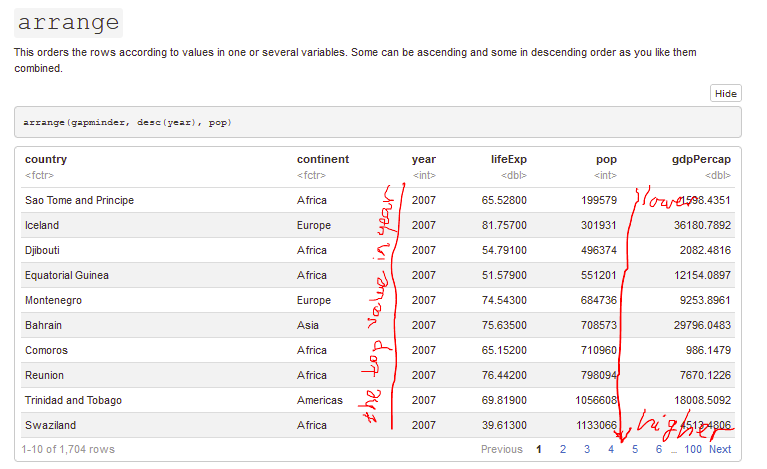Screen dimensions: 767x469
Task: Click the country column header
Action: pyautogui.click(x=46, y=159)
